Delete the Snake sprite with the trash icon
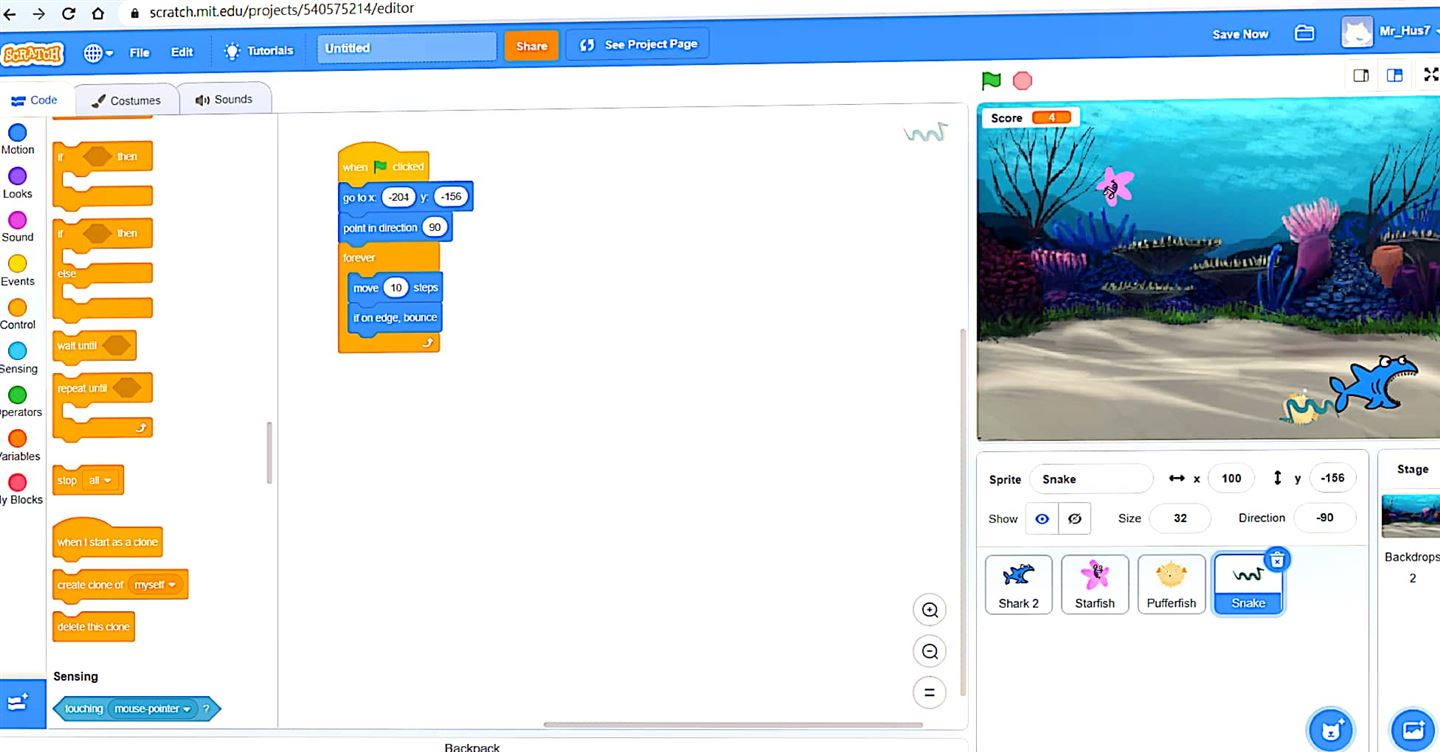 (x=1277, y=560)
